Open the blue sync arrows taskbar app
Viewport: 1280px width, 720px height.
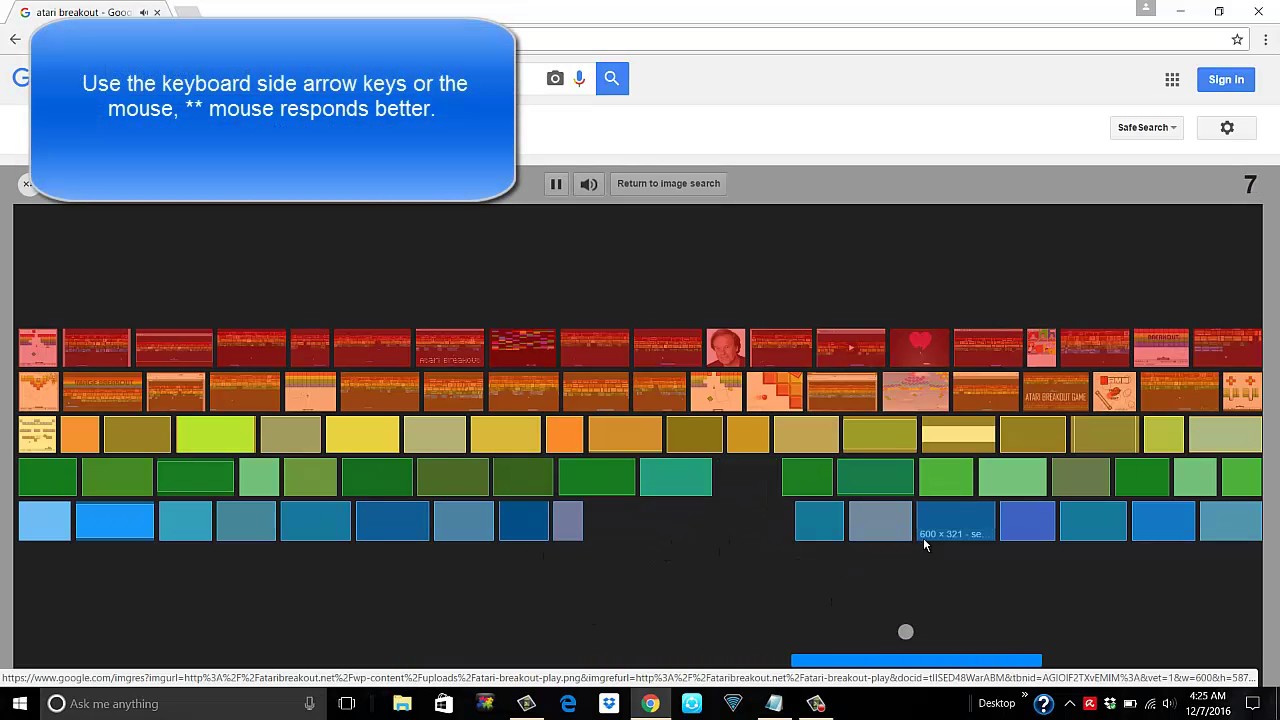click(x=692, y=704)
